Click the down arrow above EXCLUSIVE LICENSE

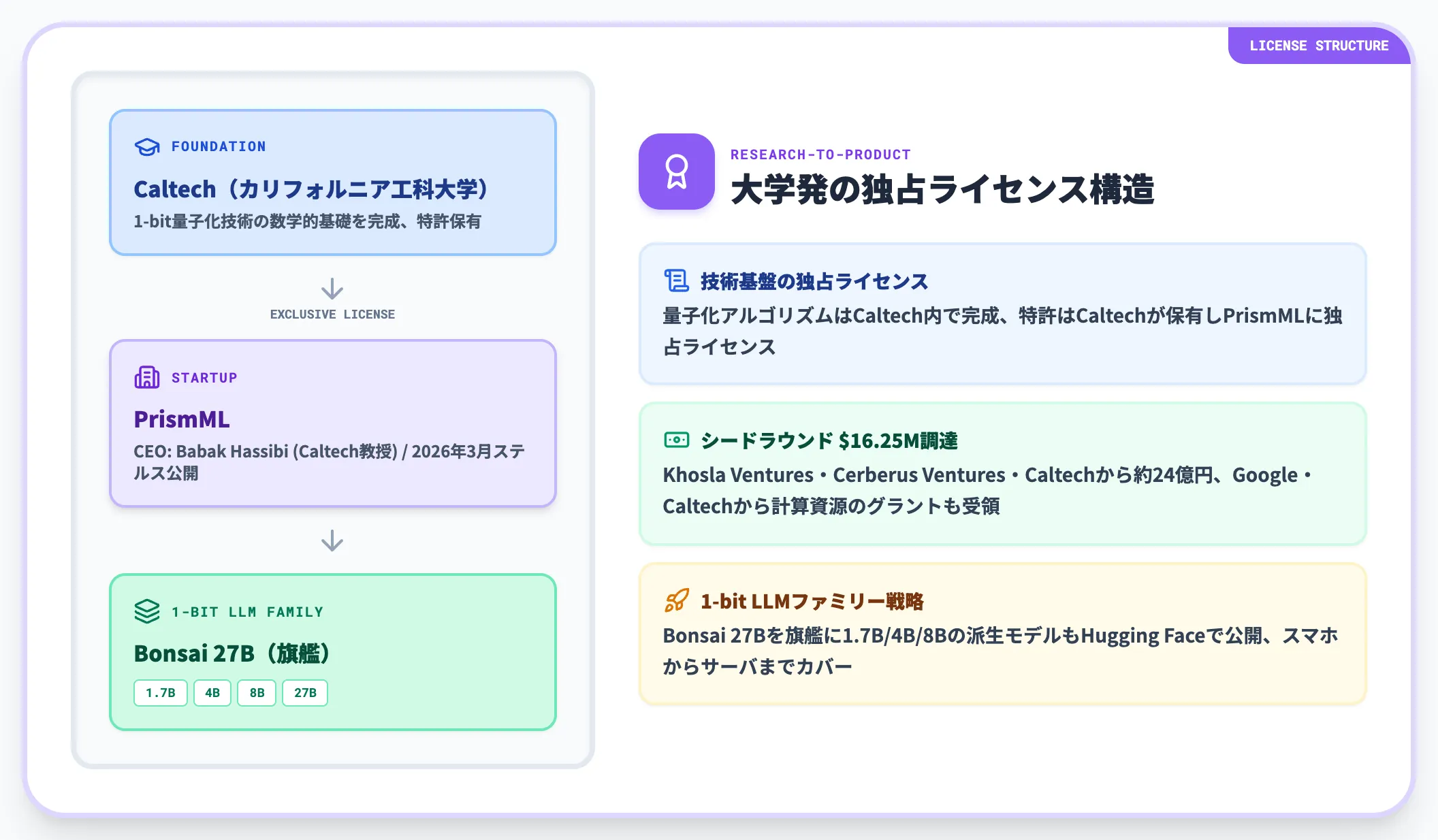[332, 289]
